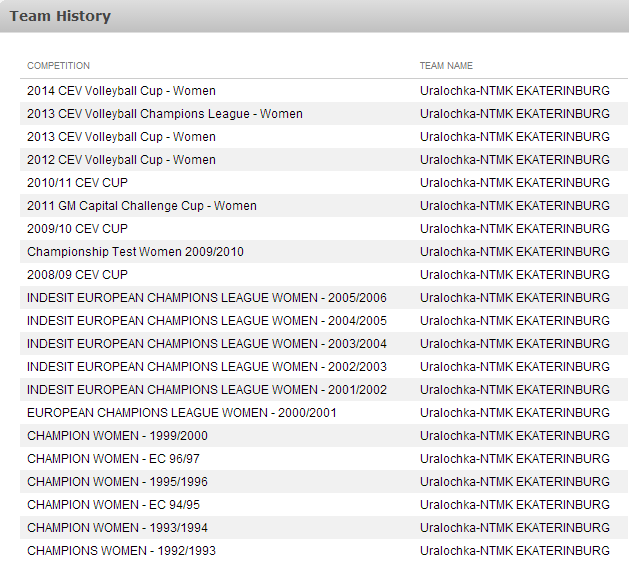Click team name in INDESIT 2005/2006 row
This screenshot has height=562, width=629.
tap(515, 298)
